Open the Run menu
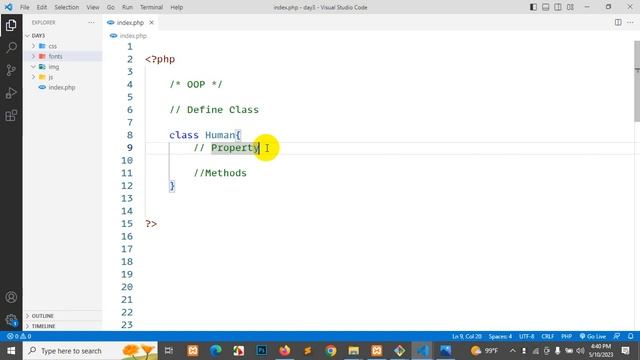The height and width of the screenshot is (360, 640). coord(127,7)
